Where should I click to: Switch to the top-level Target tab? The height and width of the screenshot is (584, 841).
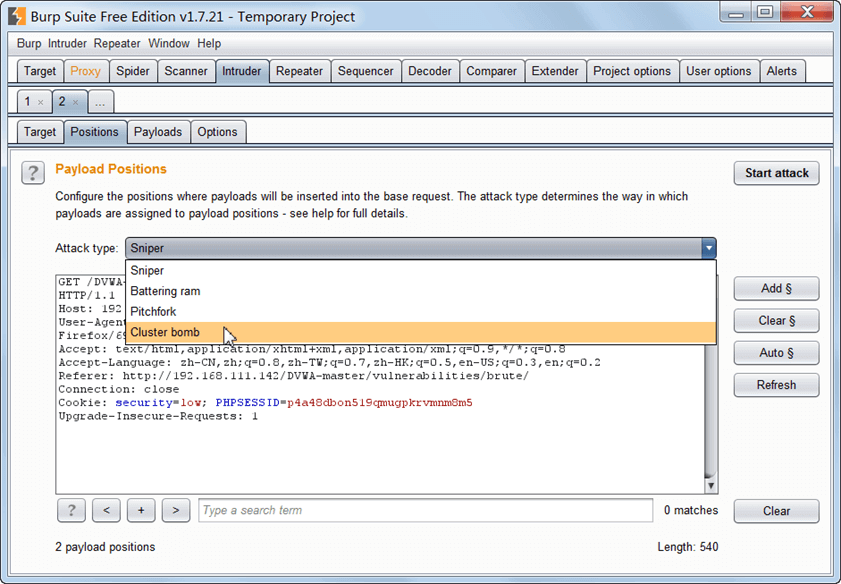(40, 71)
